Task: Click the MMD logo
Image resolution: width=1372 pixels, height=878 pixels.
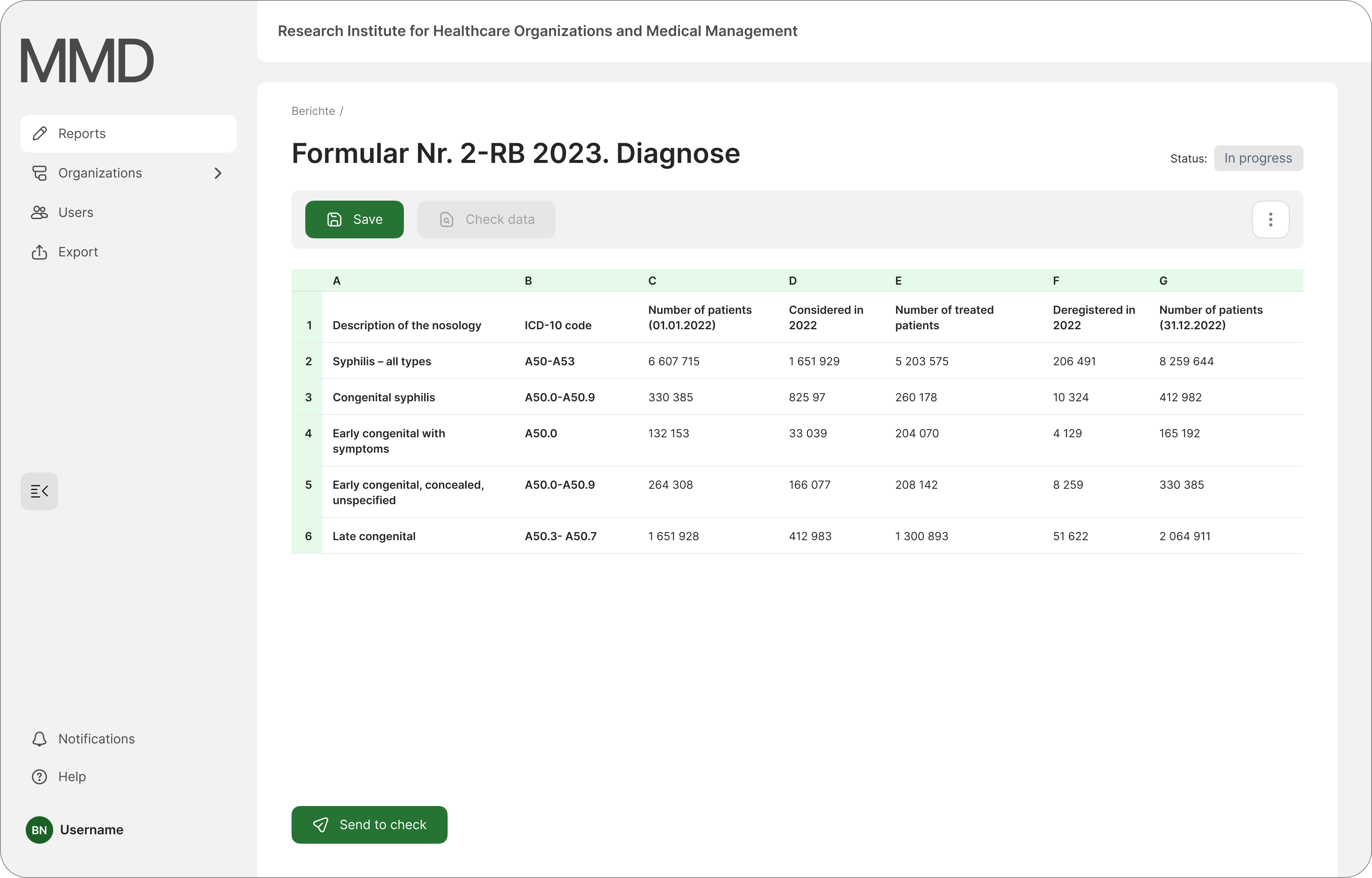Action: point(87,60)
